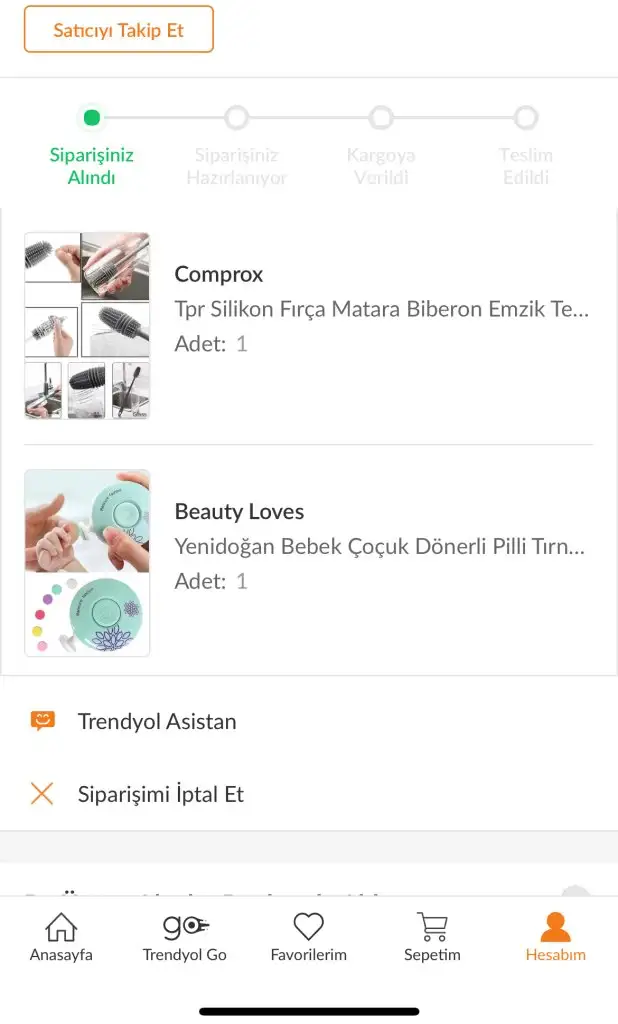Tap the Teslim Edildi step circle

point(526,118)
